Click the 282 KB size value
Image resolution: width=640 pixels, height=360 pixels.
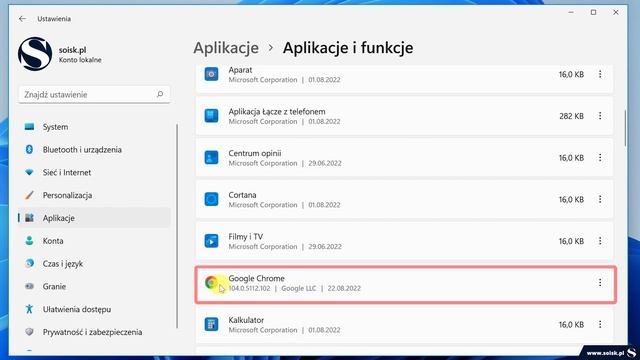[571, 116]
